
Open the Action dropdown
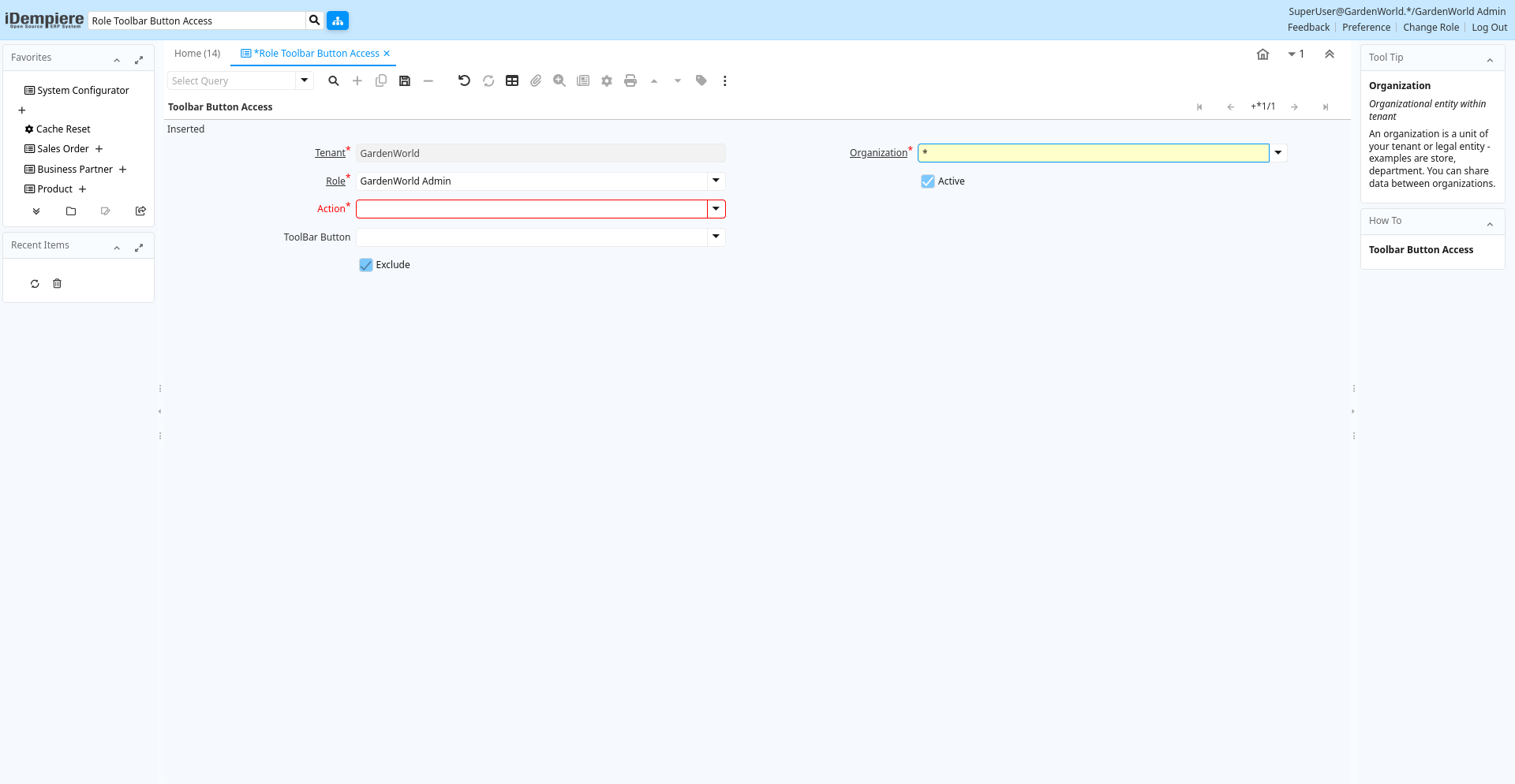coord(716,209)
